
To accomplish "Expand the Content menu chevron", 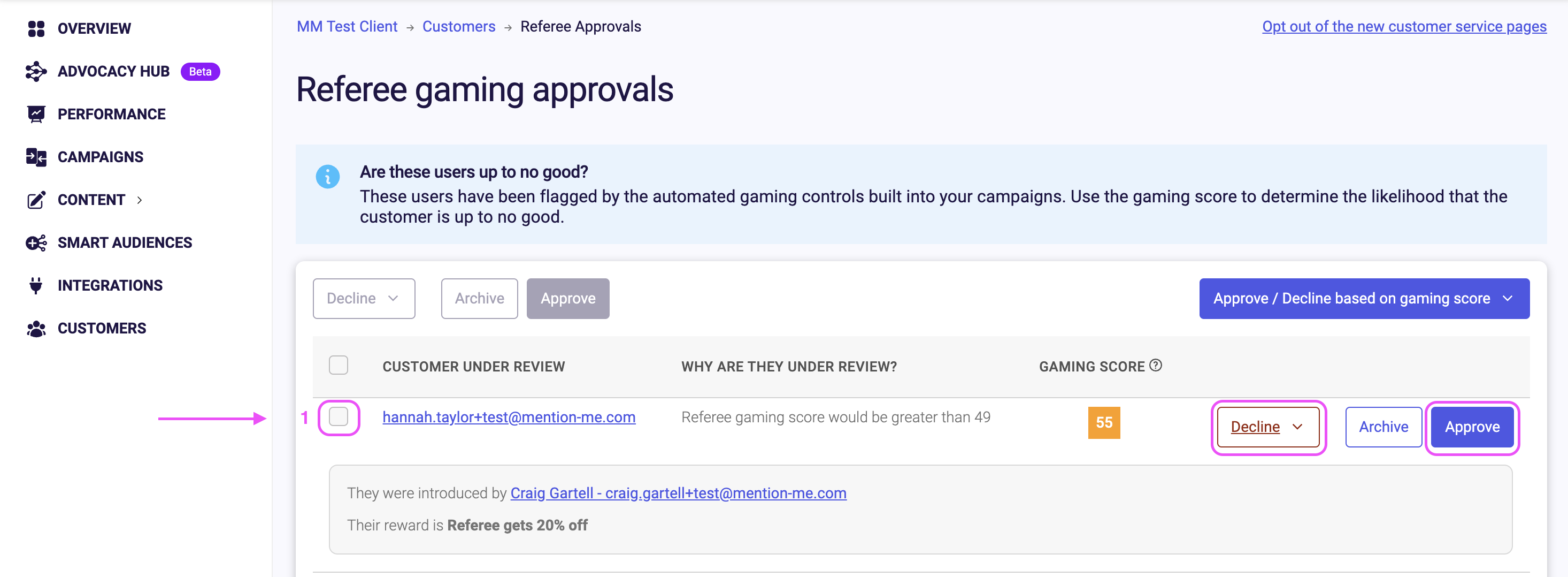I will click(140, 200).
